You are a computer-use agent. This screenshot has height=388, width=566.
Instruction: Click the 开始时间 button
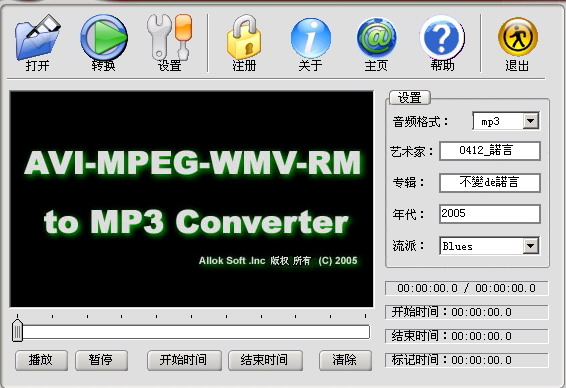point(184,360)
